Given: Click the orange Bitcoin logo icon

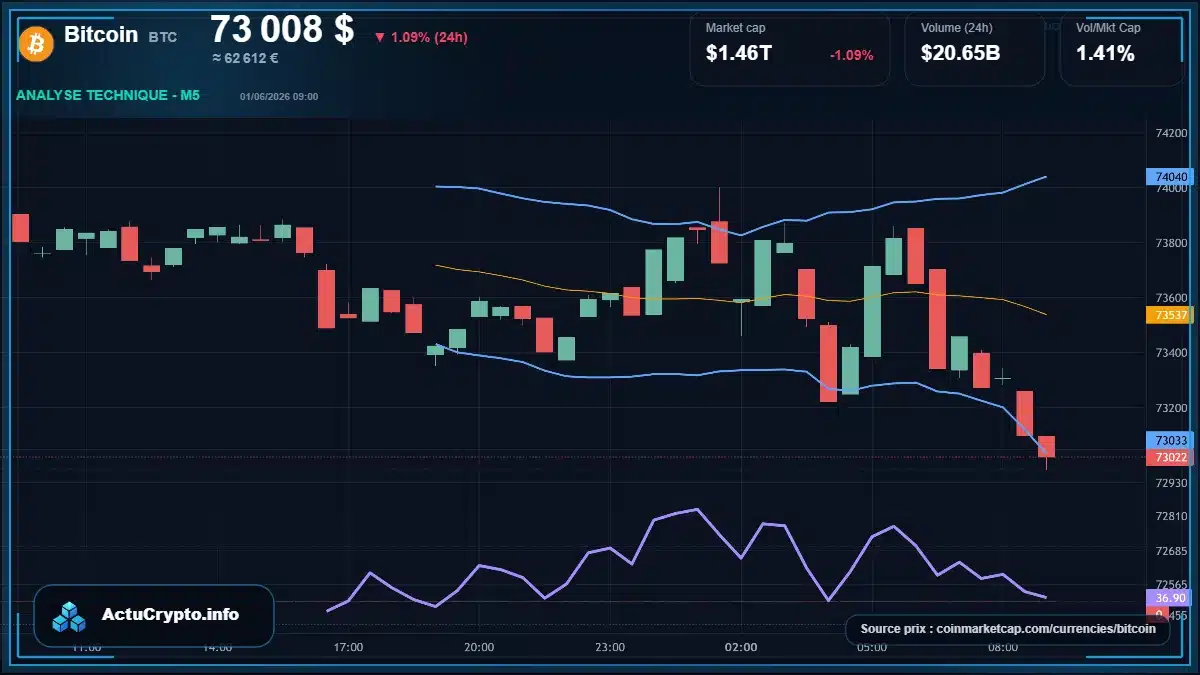Looking at the screenshot, I should click(x=36, y=43).
